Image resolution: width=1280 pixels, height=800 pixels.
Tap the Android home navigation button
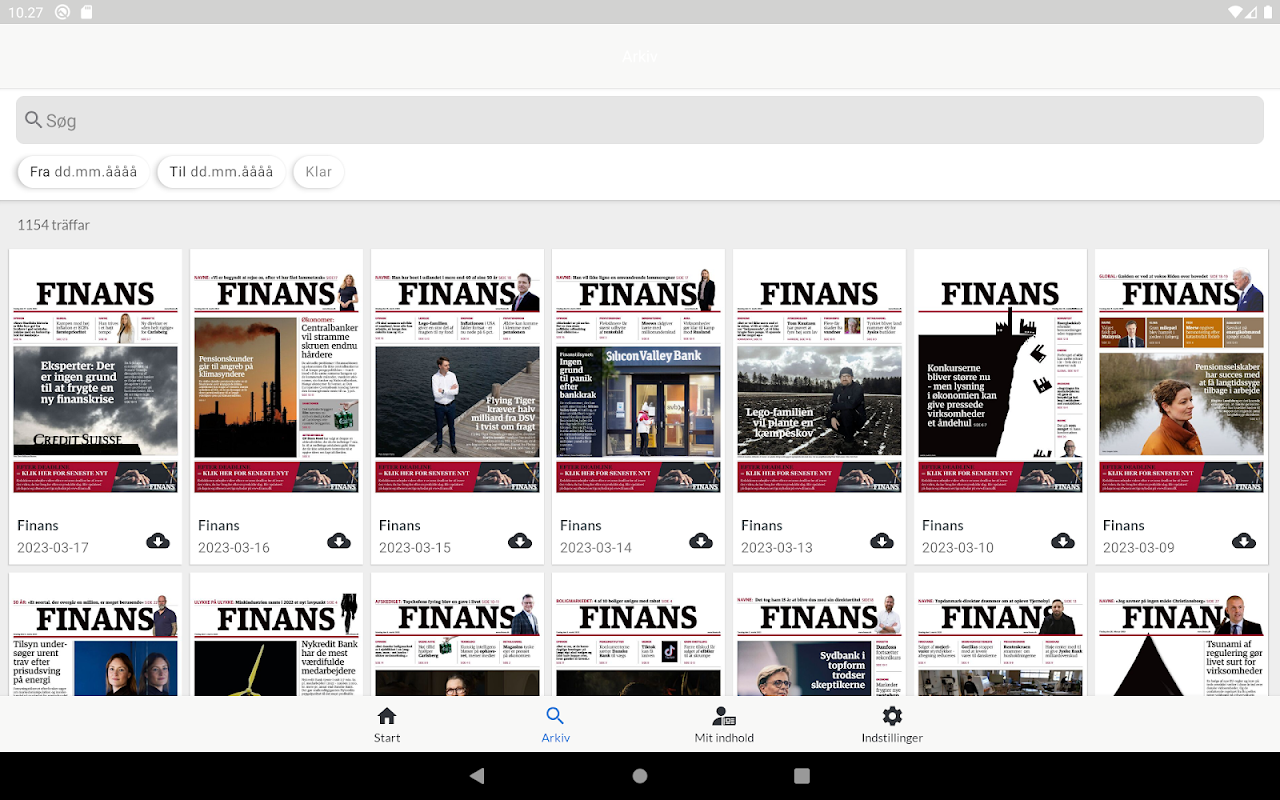coord(640,776)
